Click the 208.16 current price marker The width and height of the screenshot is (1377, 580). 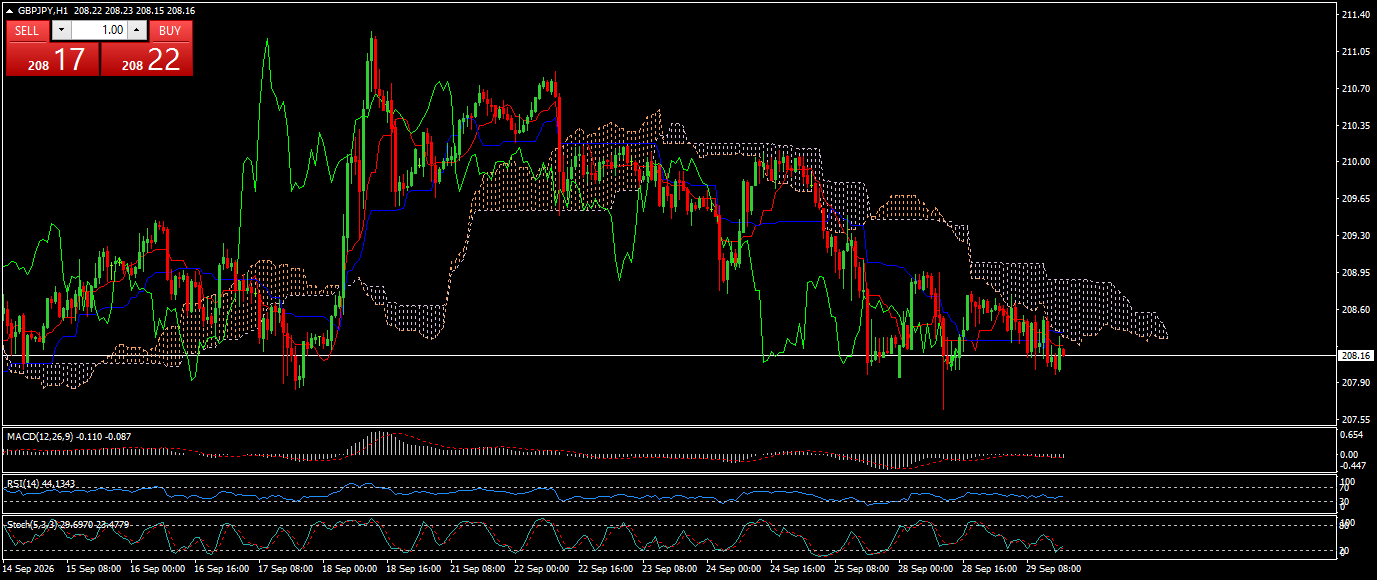(1356, 355)
